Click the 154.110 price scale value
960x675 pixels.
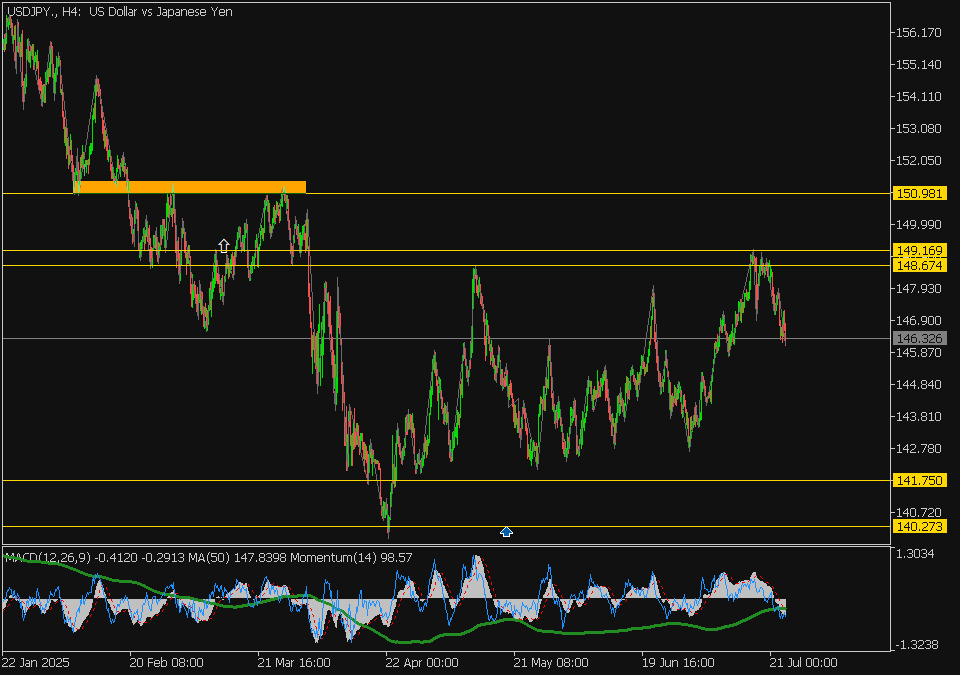click(918, 97)
